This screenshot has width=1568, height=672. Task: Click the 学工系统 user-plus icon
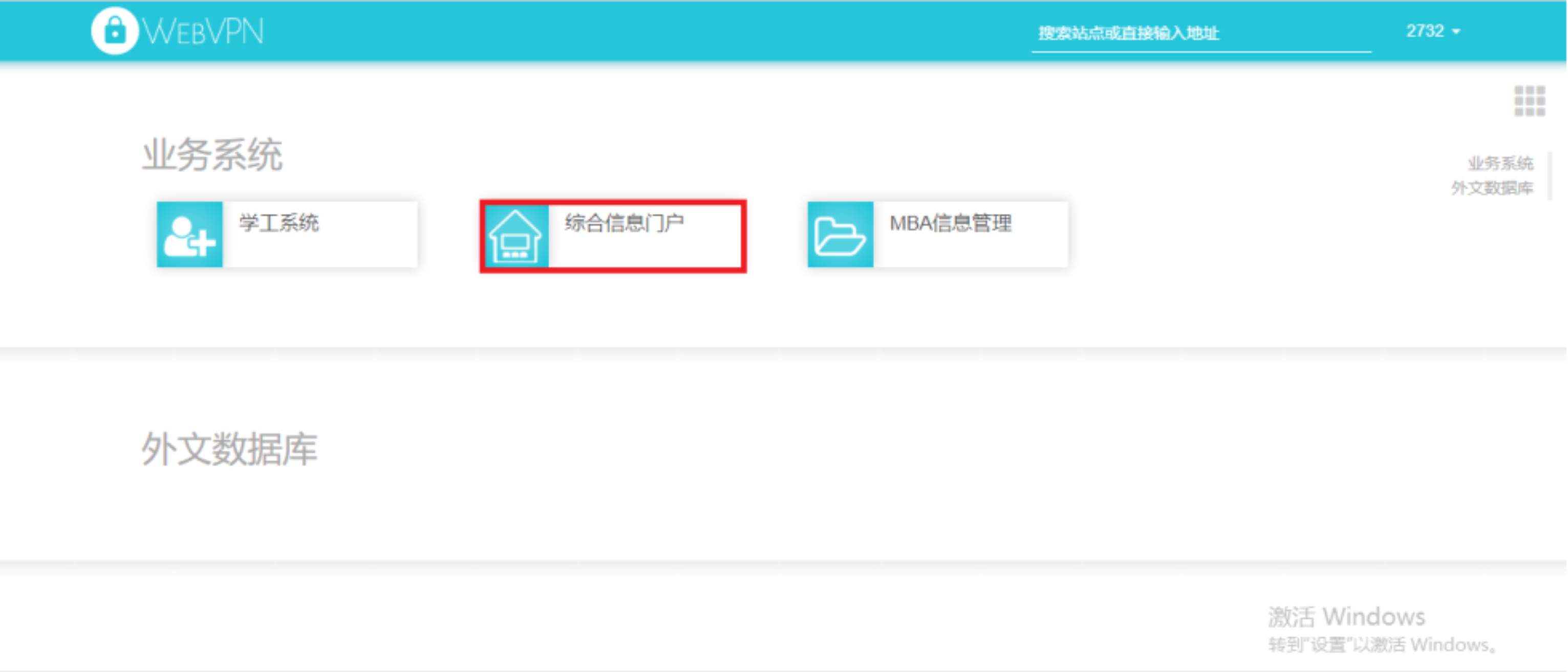coord(189,234)
